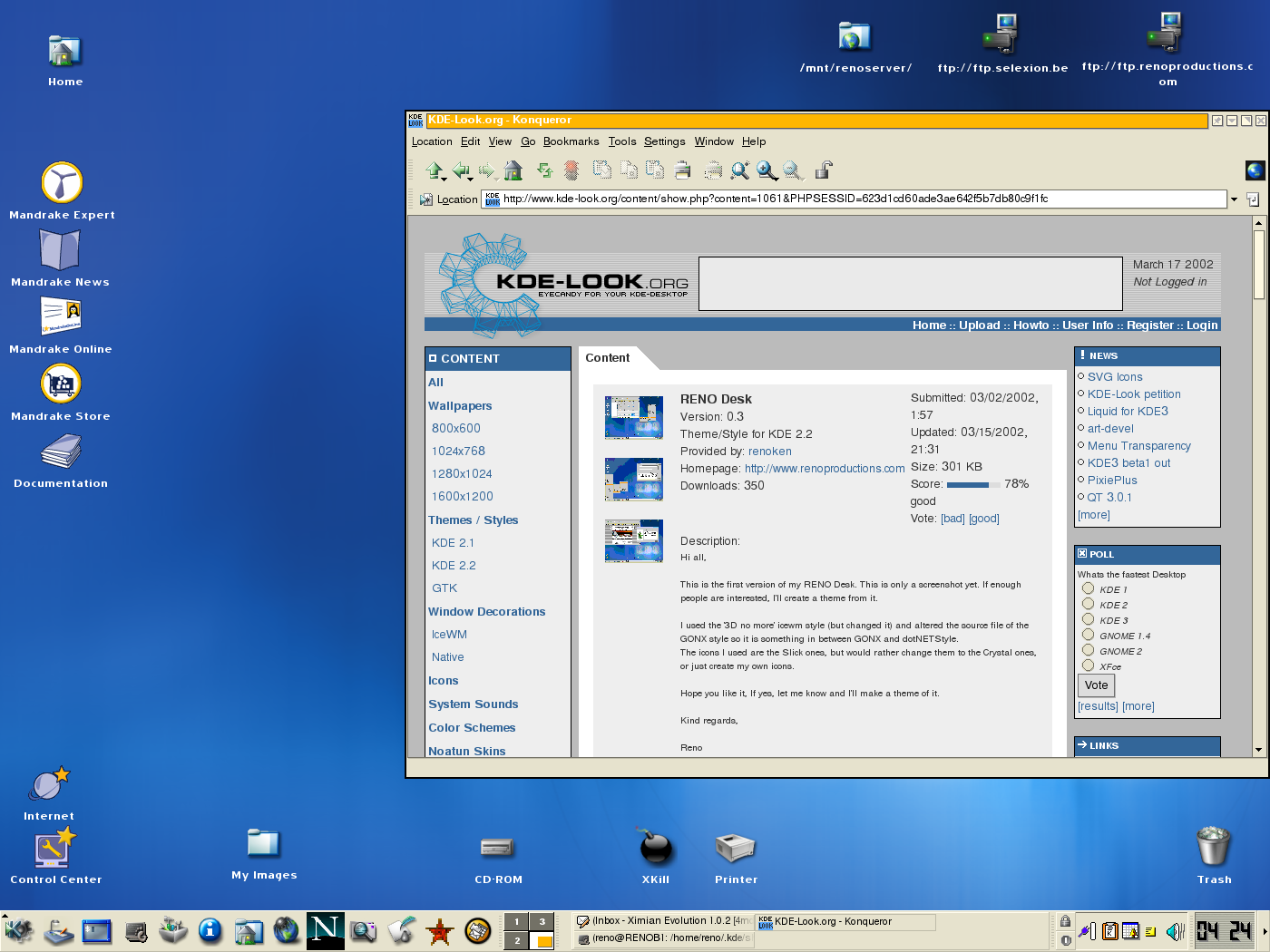This screenshot has width=1270, height=952.
Task: Open the Location menu
Action: (432, 141)
